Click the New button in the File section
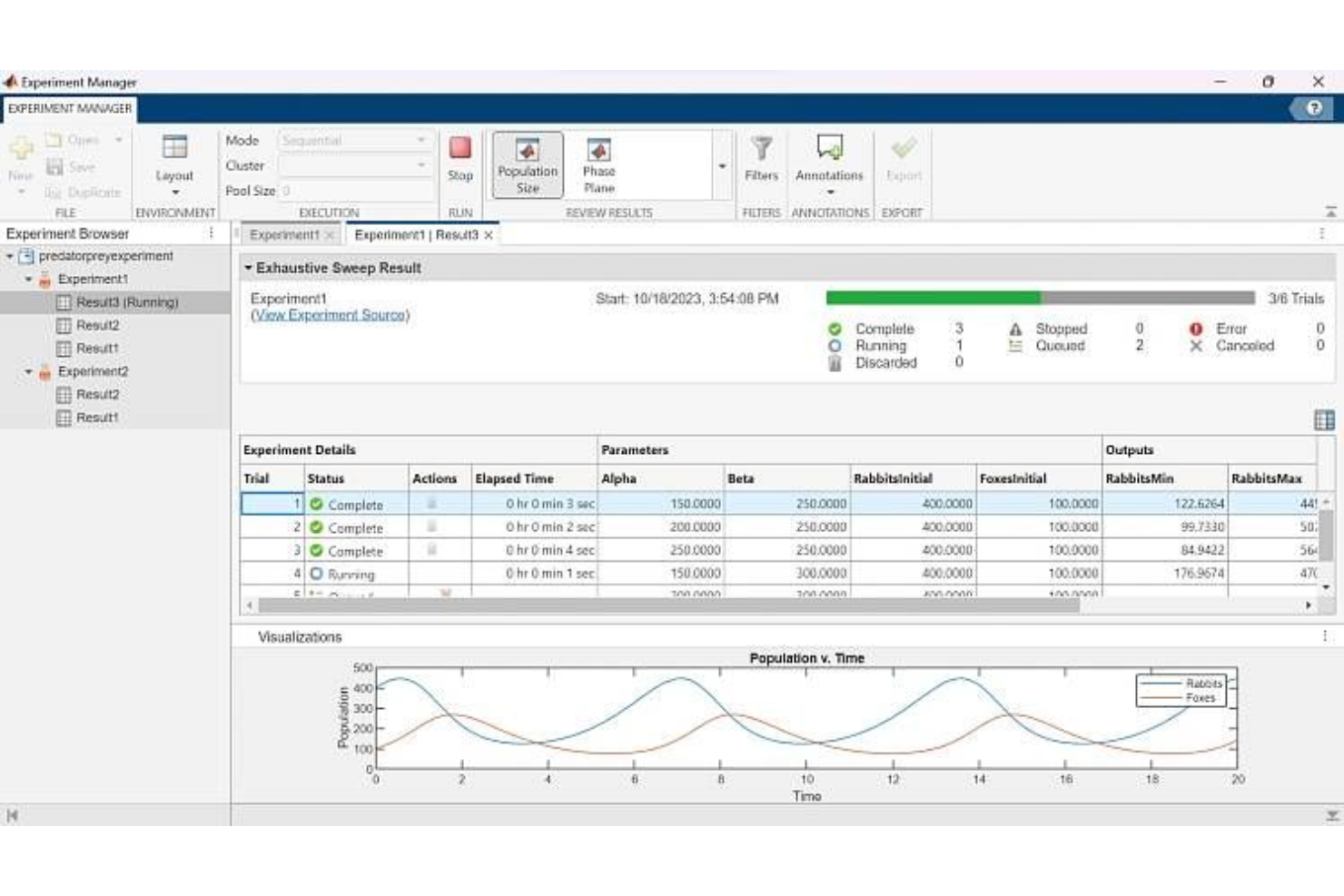The height and width of the screenshot is (896, 1344). [20, 153]
